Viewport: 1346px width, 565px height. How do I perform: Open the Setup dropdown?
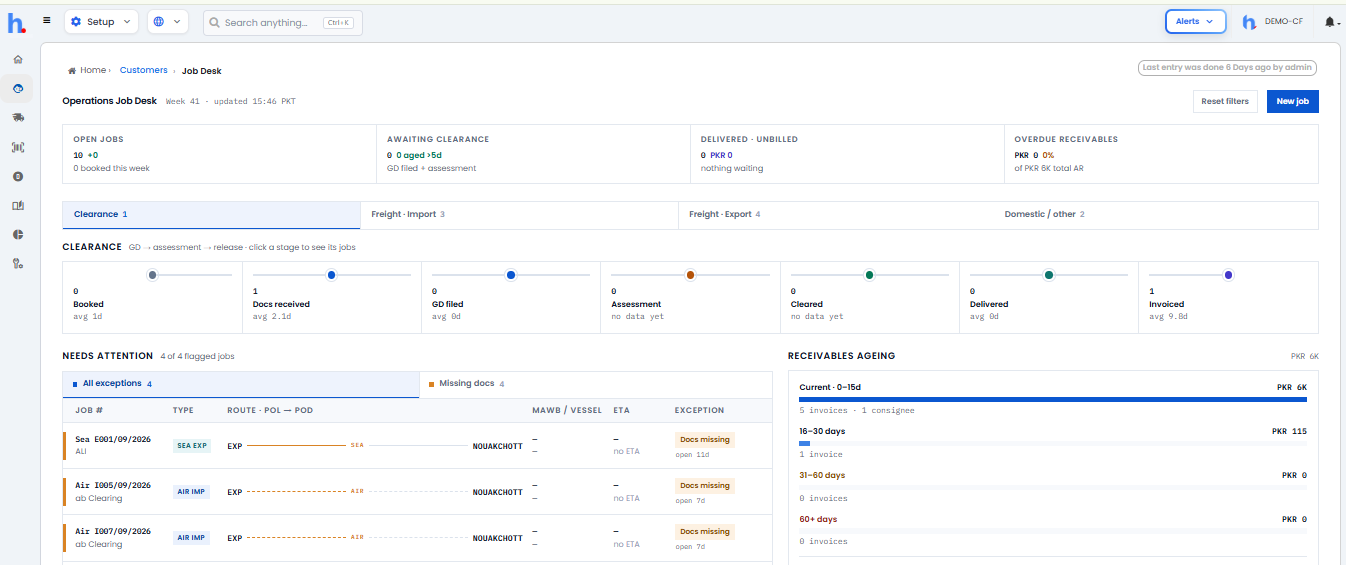tap(101, 22)
